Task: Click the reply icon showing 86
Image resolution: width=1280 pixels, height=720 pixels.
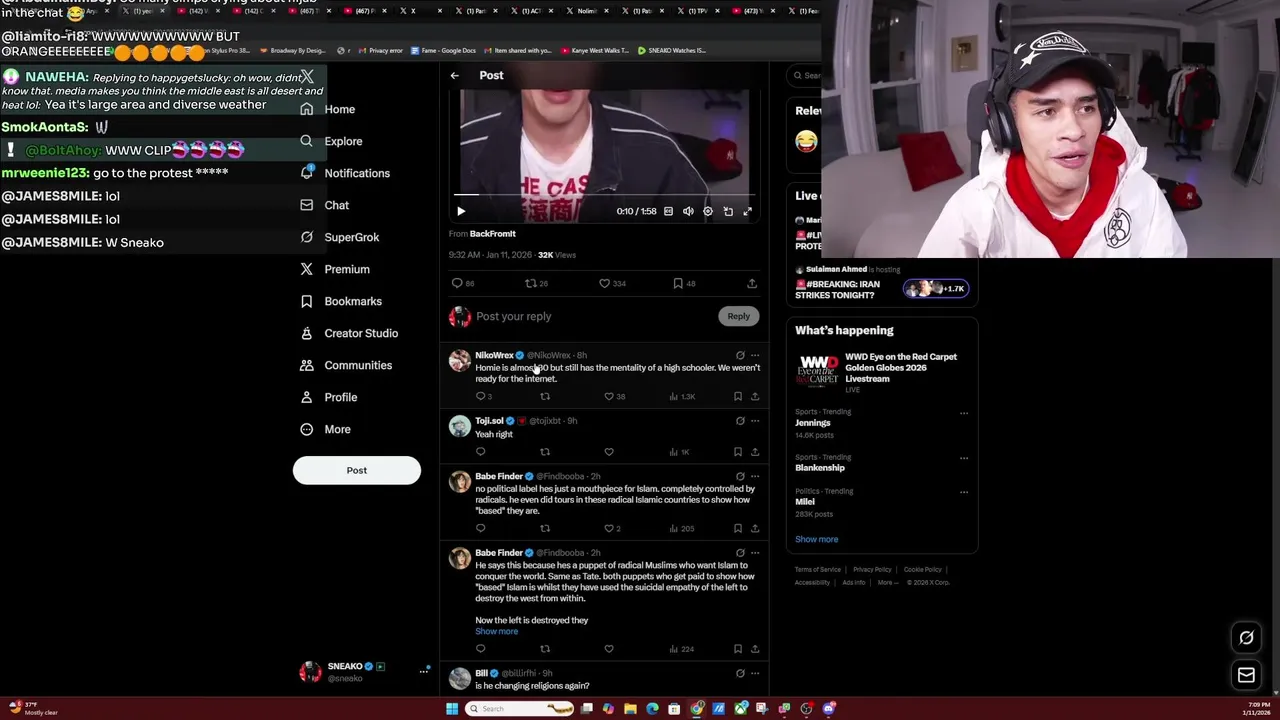Action: 458,283
